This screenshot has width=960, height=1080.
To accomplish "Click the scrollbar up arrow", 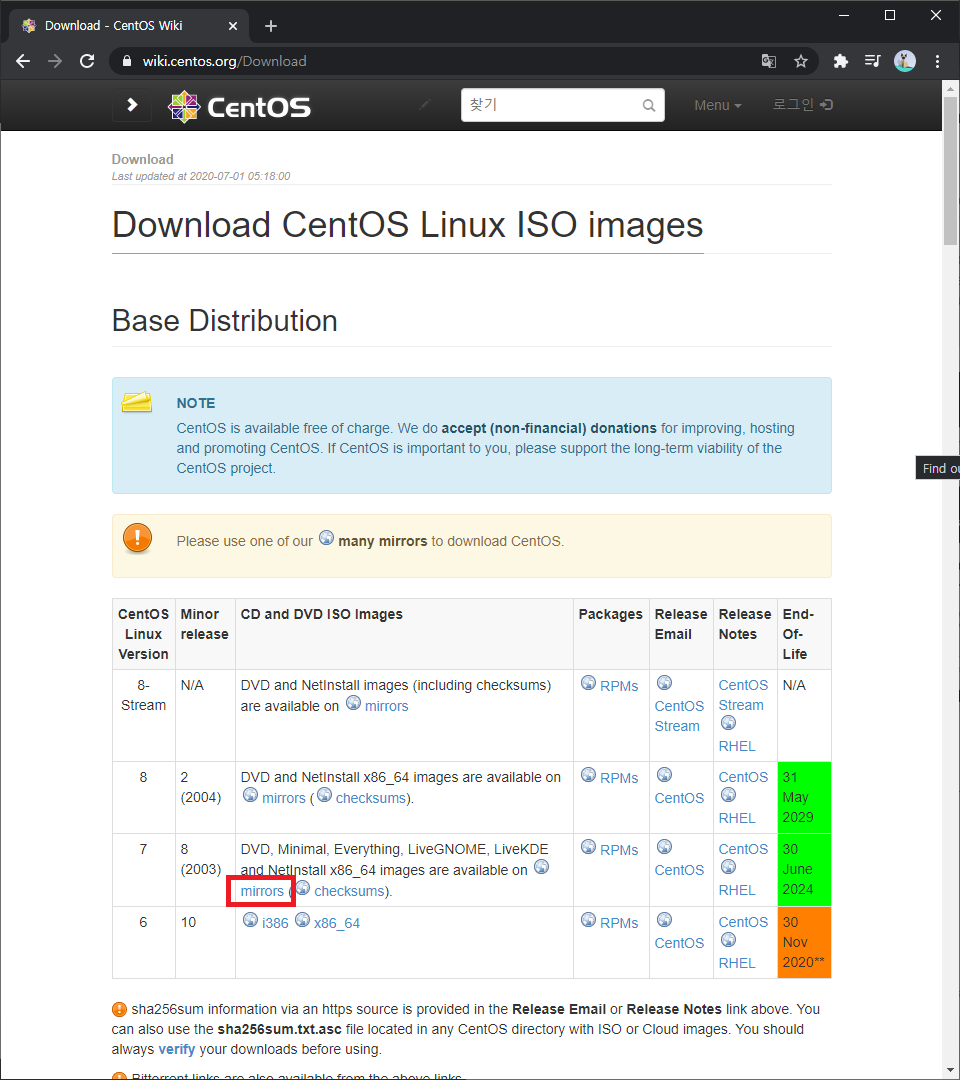I will (950, 88).
